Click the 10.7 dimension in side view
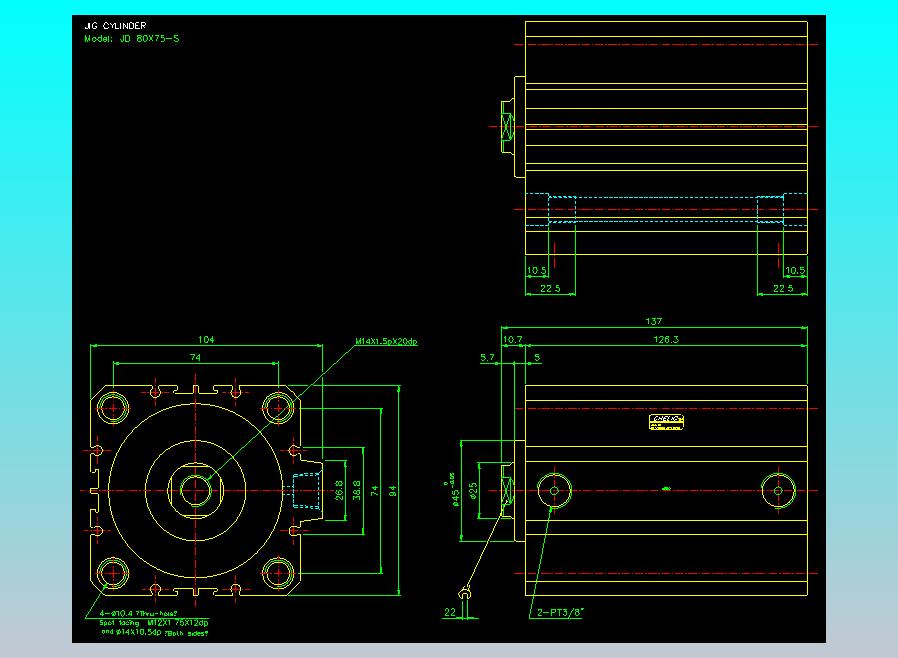This screenshot has width=898, height=658. (512, 340)
